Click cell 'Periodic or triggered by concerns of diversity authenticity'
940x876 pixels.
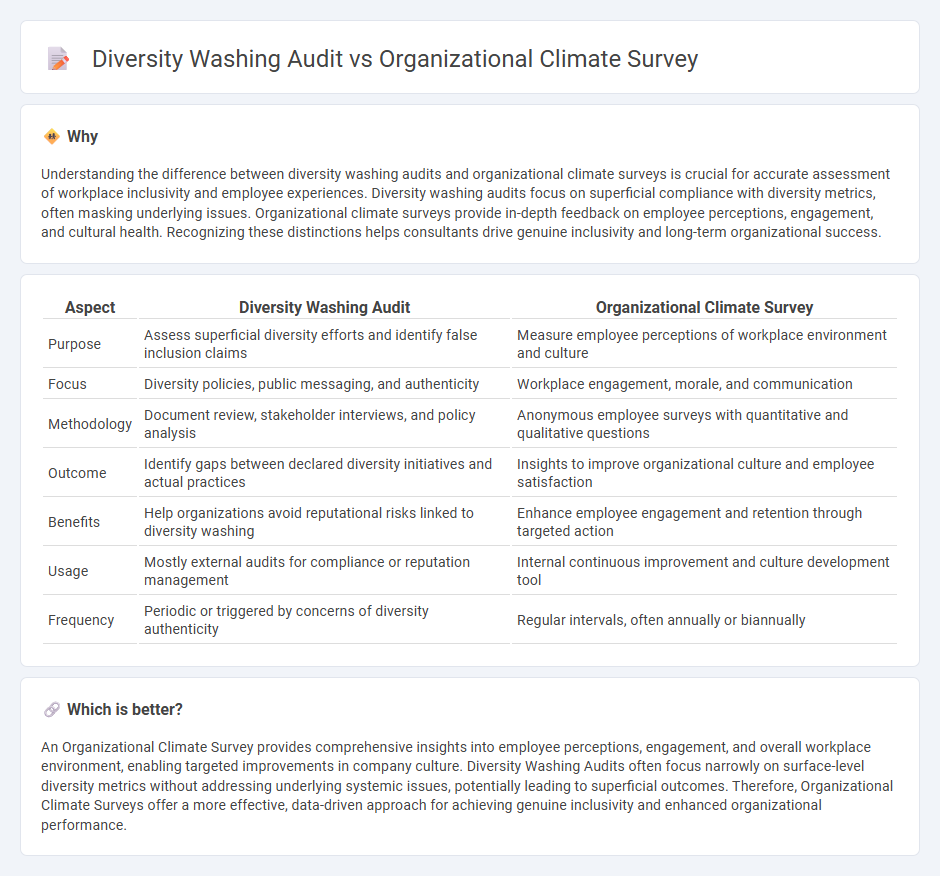tap(324, 621)
